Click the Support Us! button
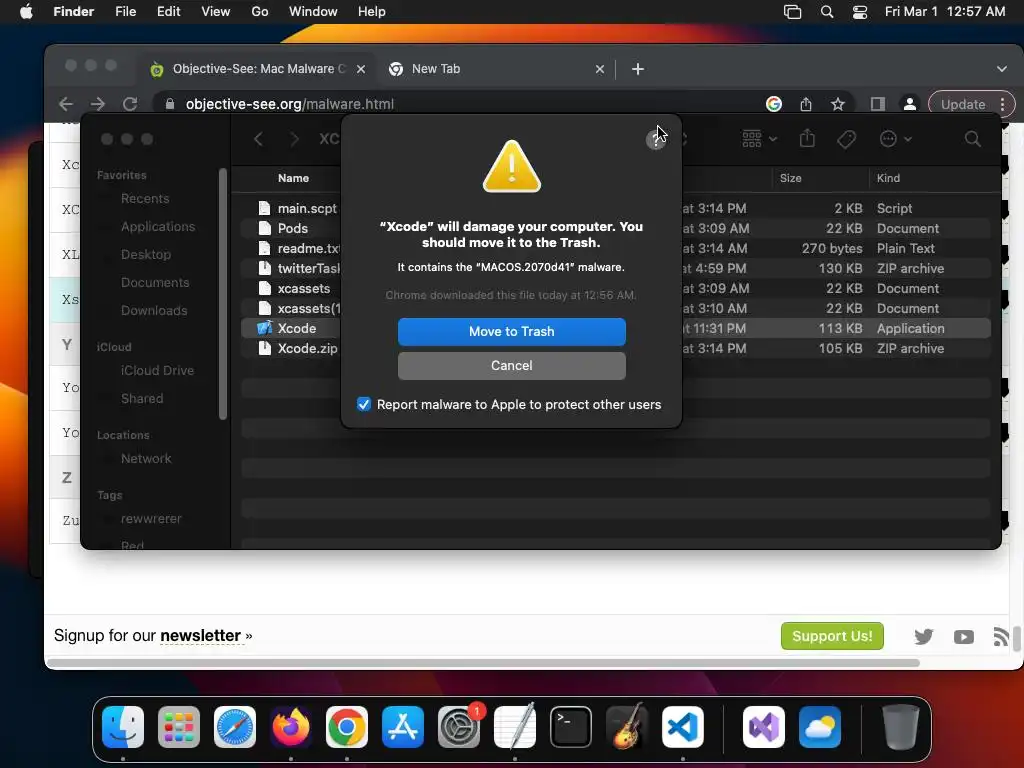Image resolution: width=1024 pixels, height=768 pixels. tap(832, 636)
